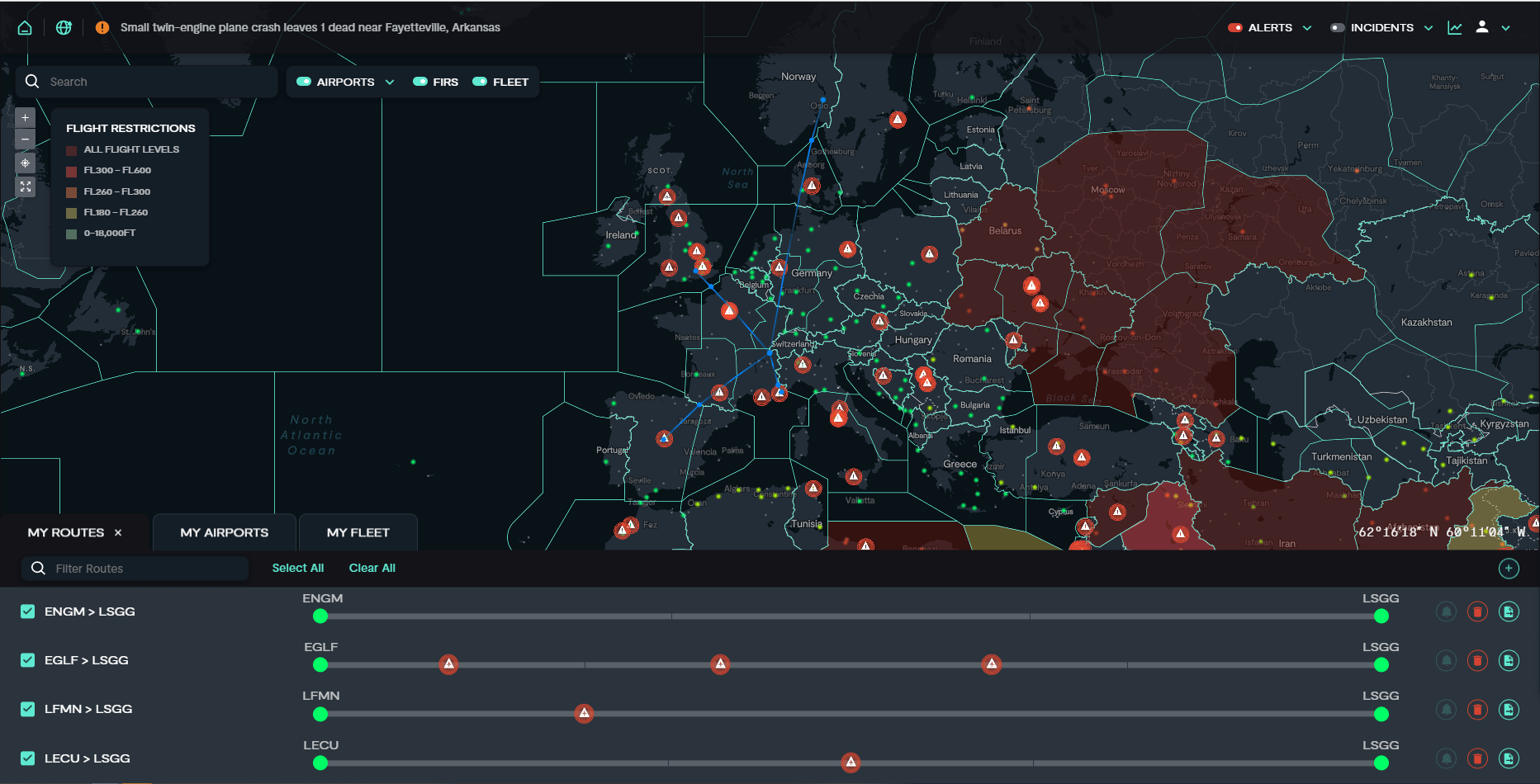Add a new route with plus icon

pos(1508,568)
